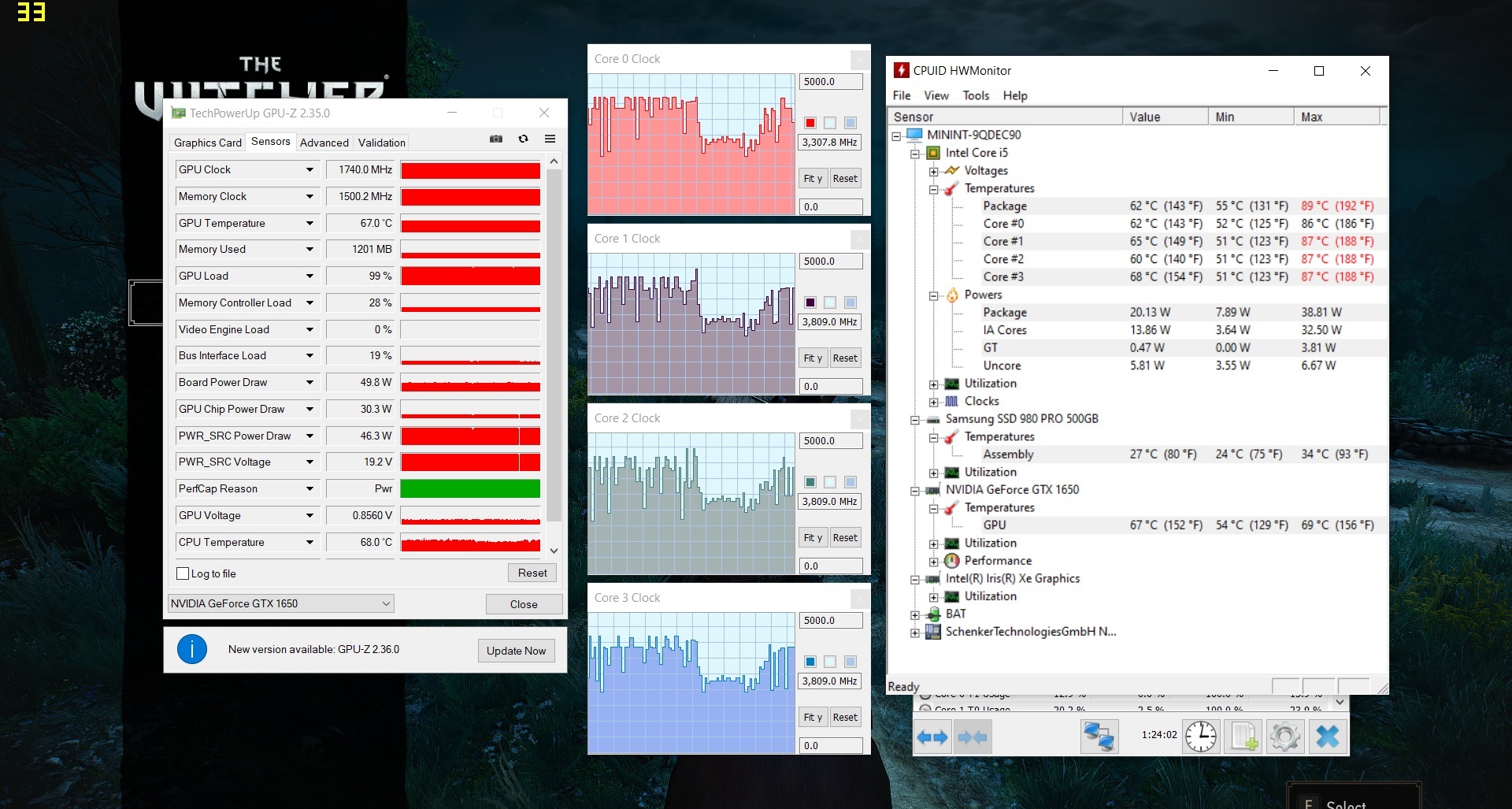Open the HWMonitor Help menu

pos(1015,95)
